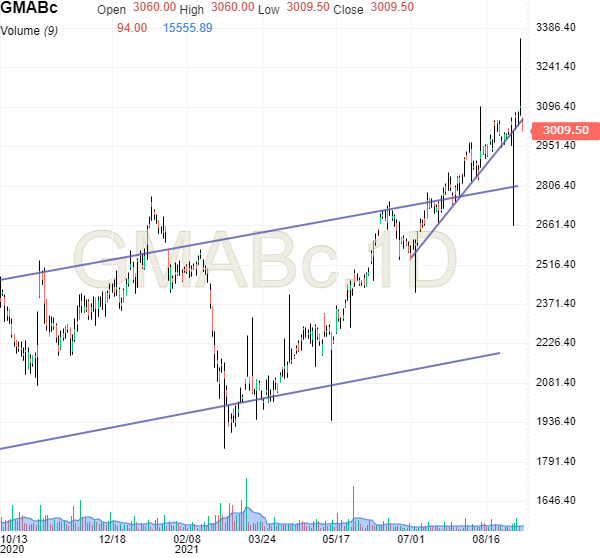Click the GMABc symbol title
The height and width of the screenshot is (558, 600).
[29, 9]
